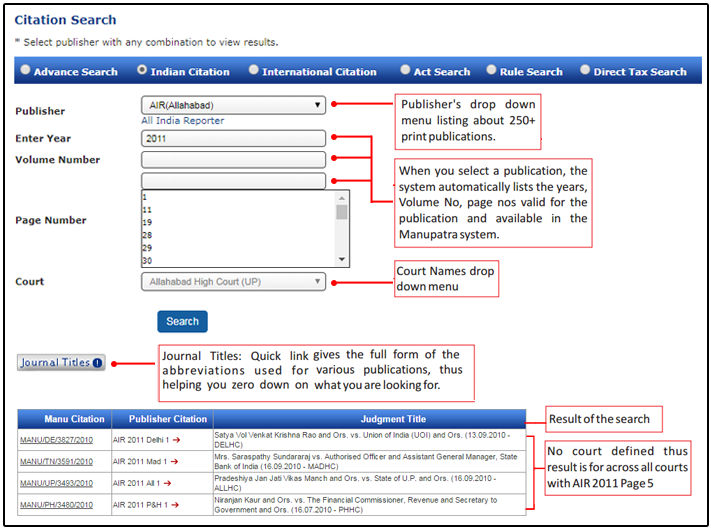Click the Volume Number input field
Image resolution: width=711 pixels, height=532 pixels.
234,160
